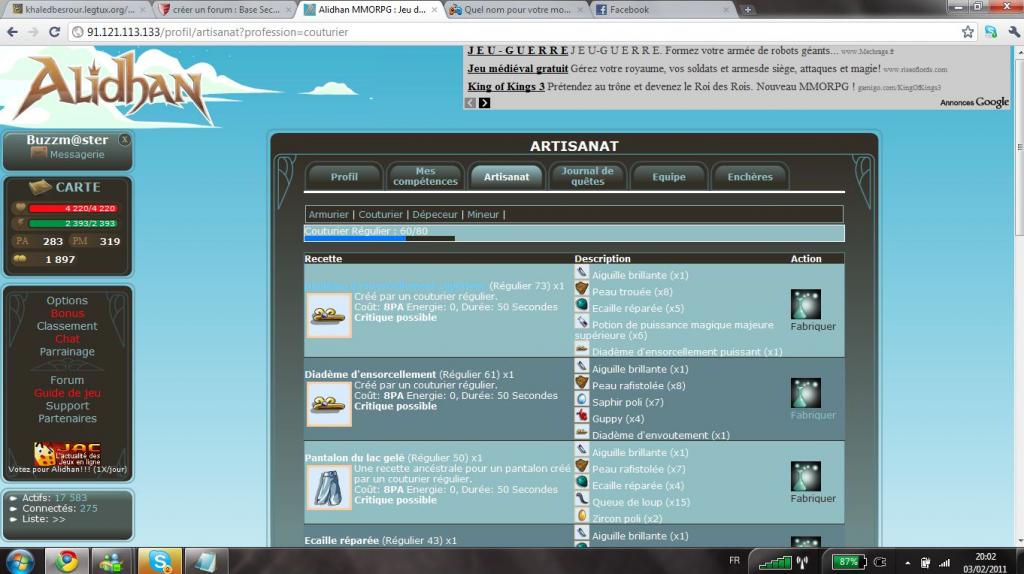The height and width of the screenshot is (574, 1024).
Task: Expand the connected players Liste >>
Action: [44, 519]
